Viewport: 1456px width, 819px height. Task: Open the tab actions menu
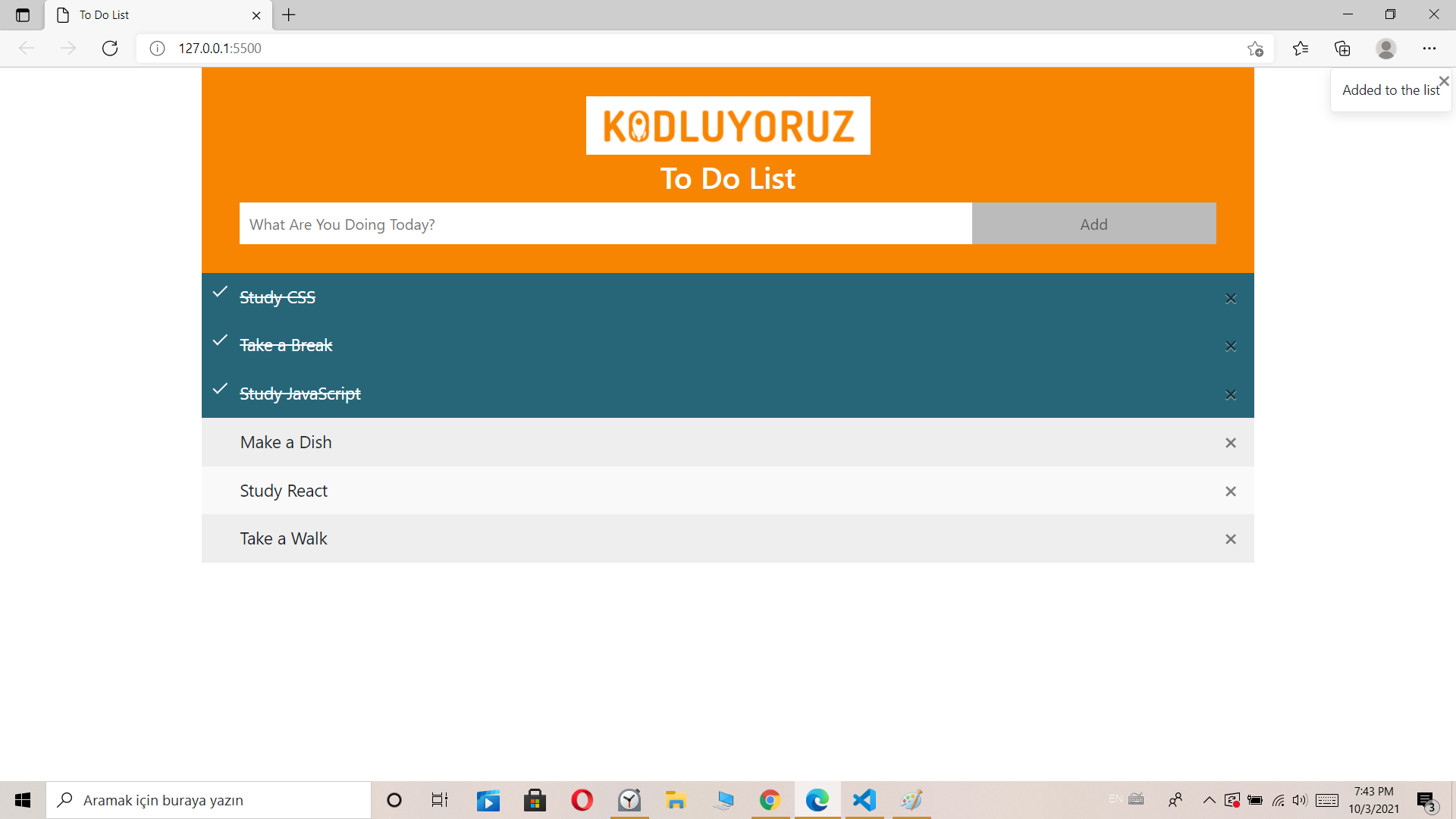pyautogui.click(x=23, y=15)
